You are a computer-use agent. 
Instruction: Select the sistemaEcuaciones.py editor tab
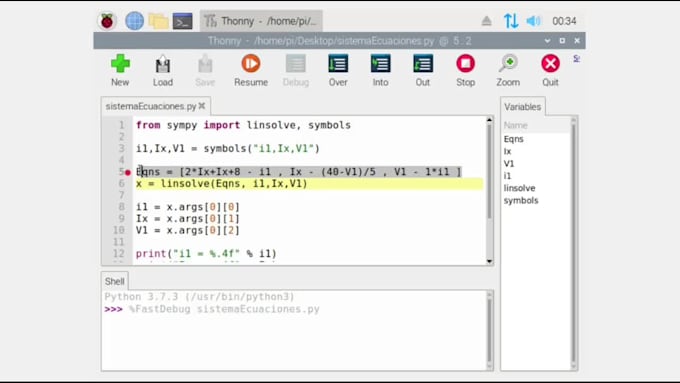151,106
